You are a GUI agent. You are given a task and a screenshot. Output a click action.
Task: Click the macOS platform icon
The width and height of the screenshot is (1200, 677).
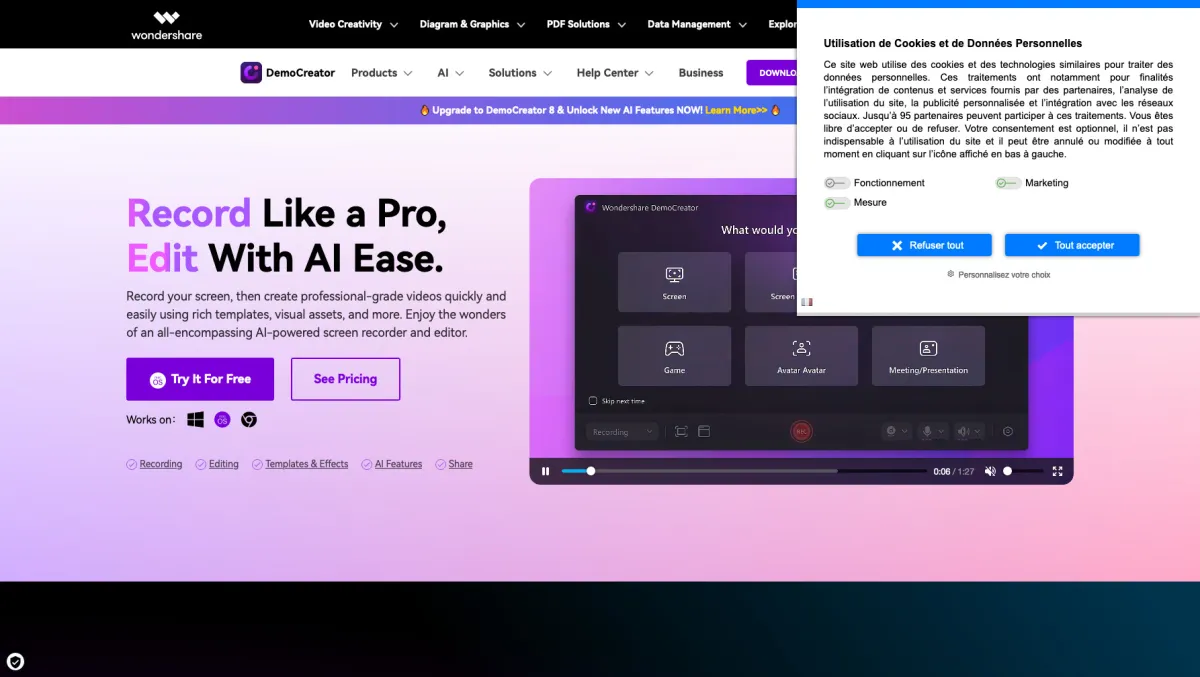222,420
